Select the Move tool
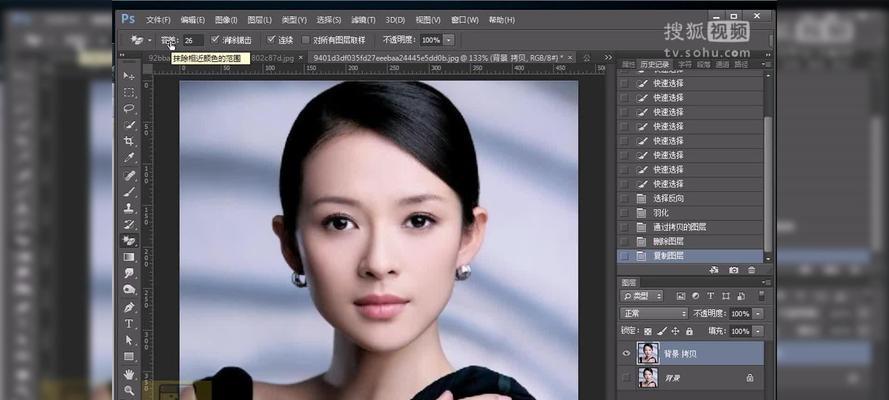The image size is (889, 400). click(x=129, y=76)
